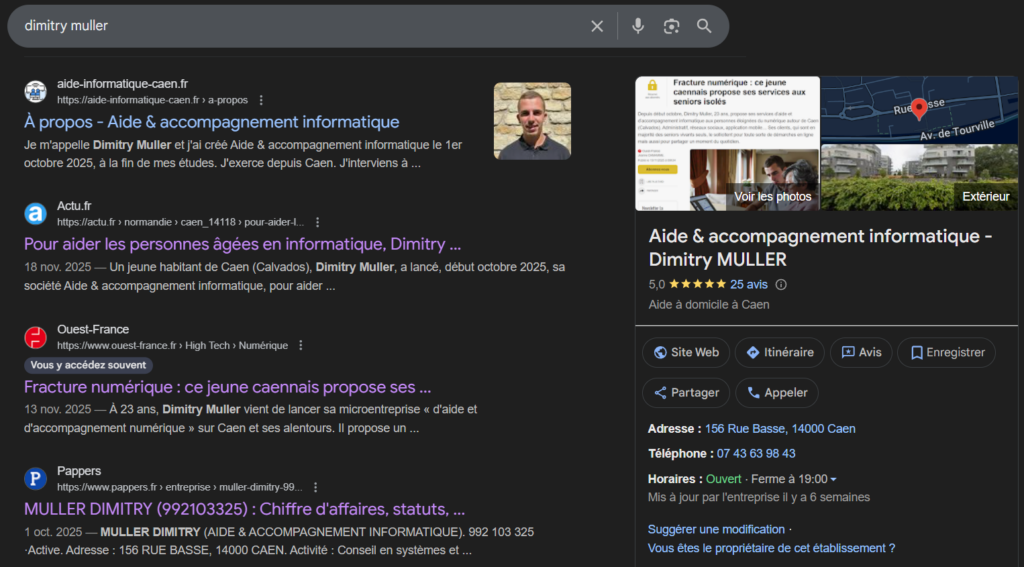The height and width of the screenshot is (567, 1024).
Task: Open the address 156 Rue Basse, 14000 Caen
Action: tap(780, 429)
